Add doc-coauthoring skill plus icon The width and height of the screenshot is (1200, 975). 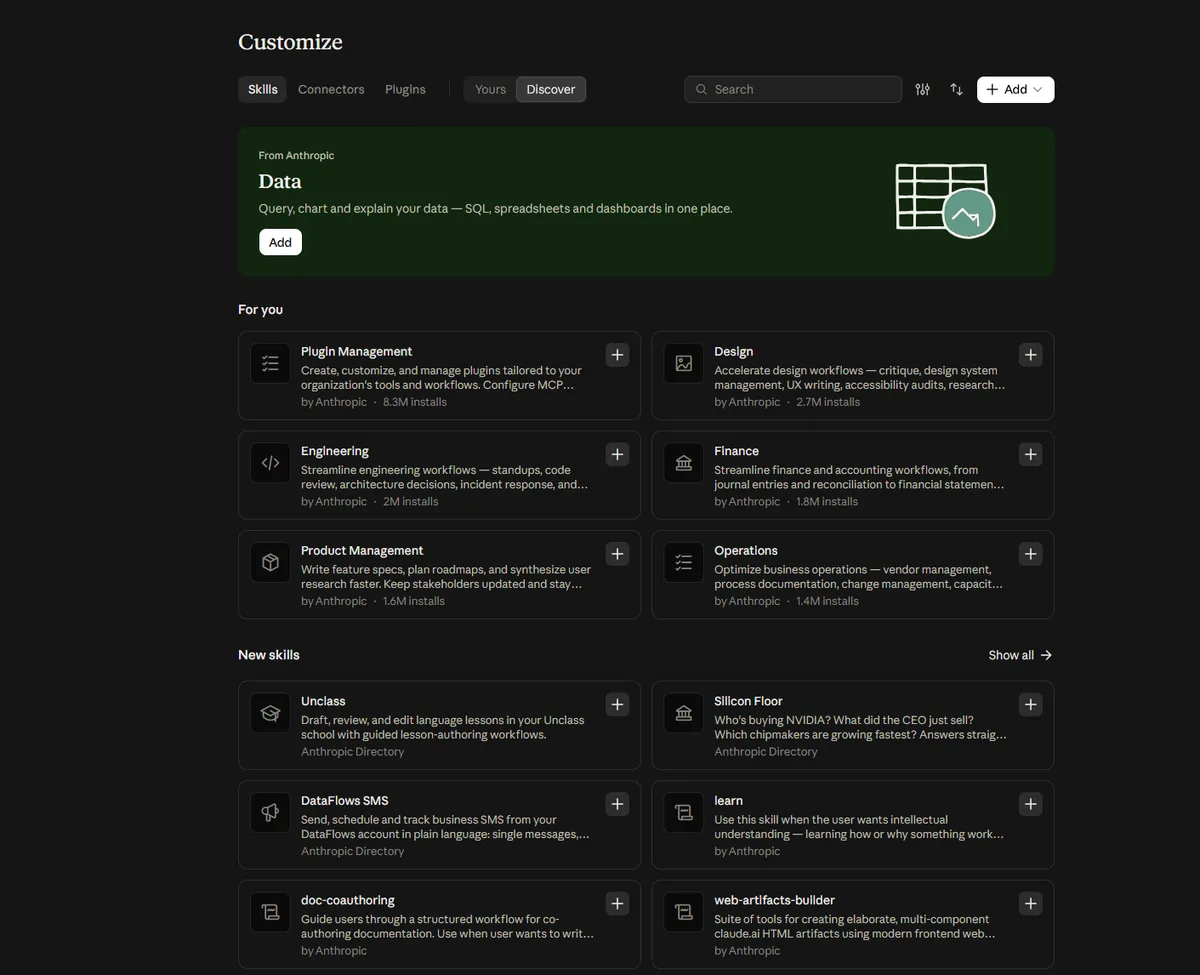(617, 903)
